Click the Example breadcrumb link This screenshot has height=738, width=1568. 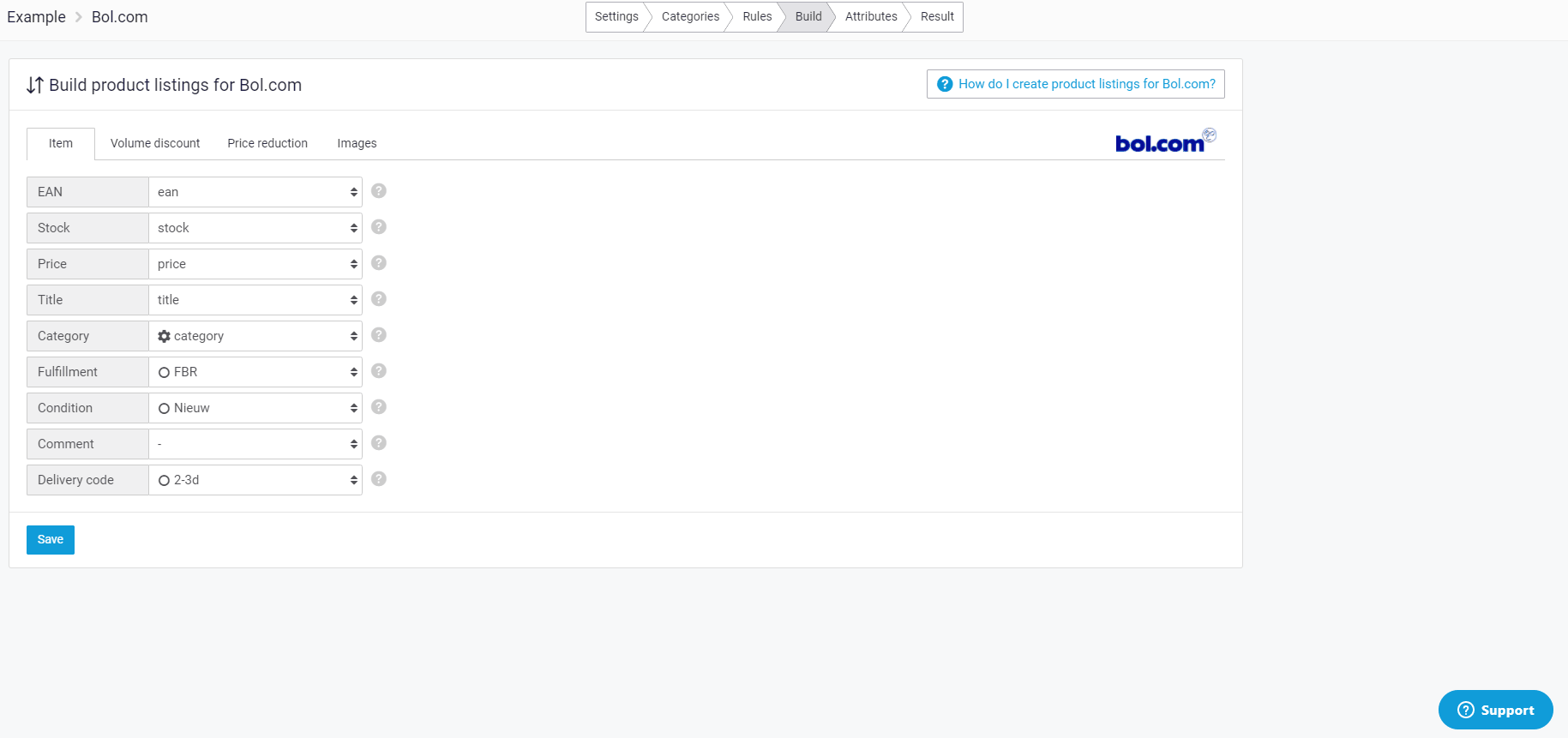tap(36, 17)
